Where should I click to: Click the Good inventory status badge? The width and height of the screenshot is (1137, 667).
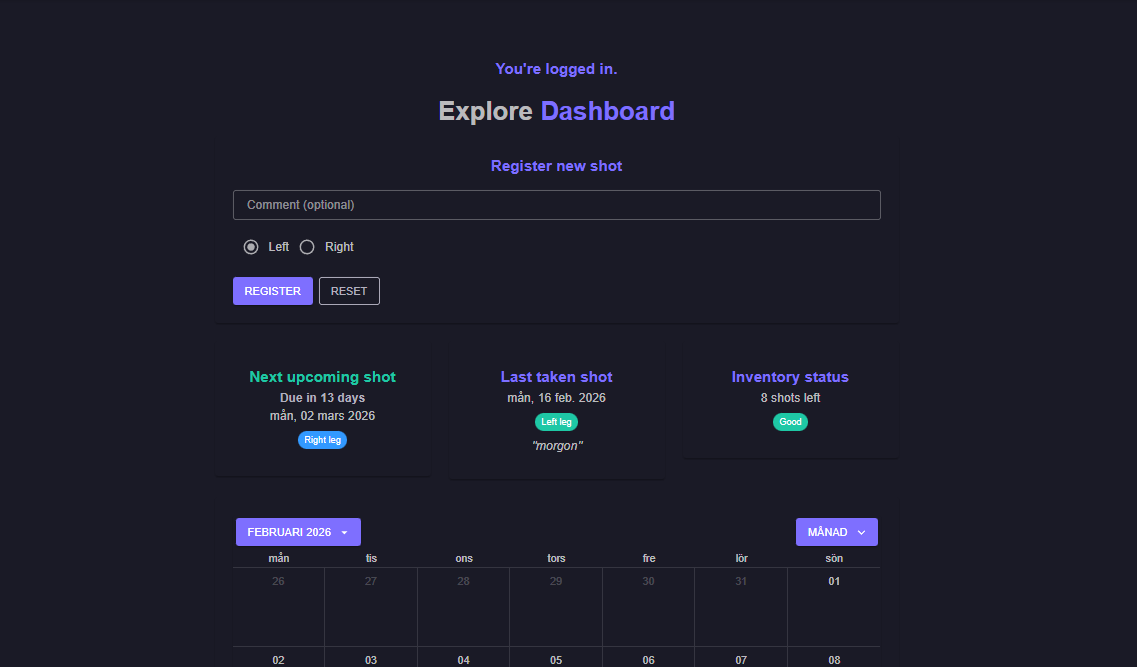click(790, 422)
